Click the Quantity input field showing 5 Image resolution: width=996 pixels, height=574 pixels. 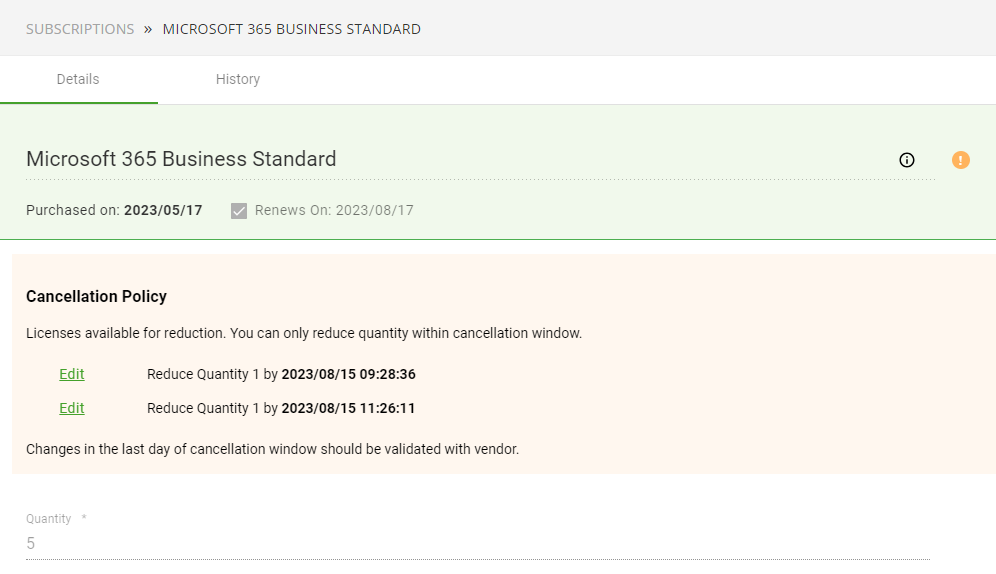click(x=478, y=544)
